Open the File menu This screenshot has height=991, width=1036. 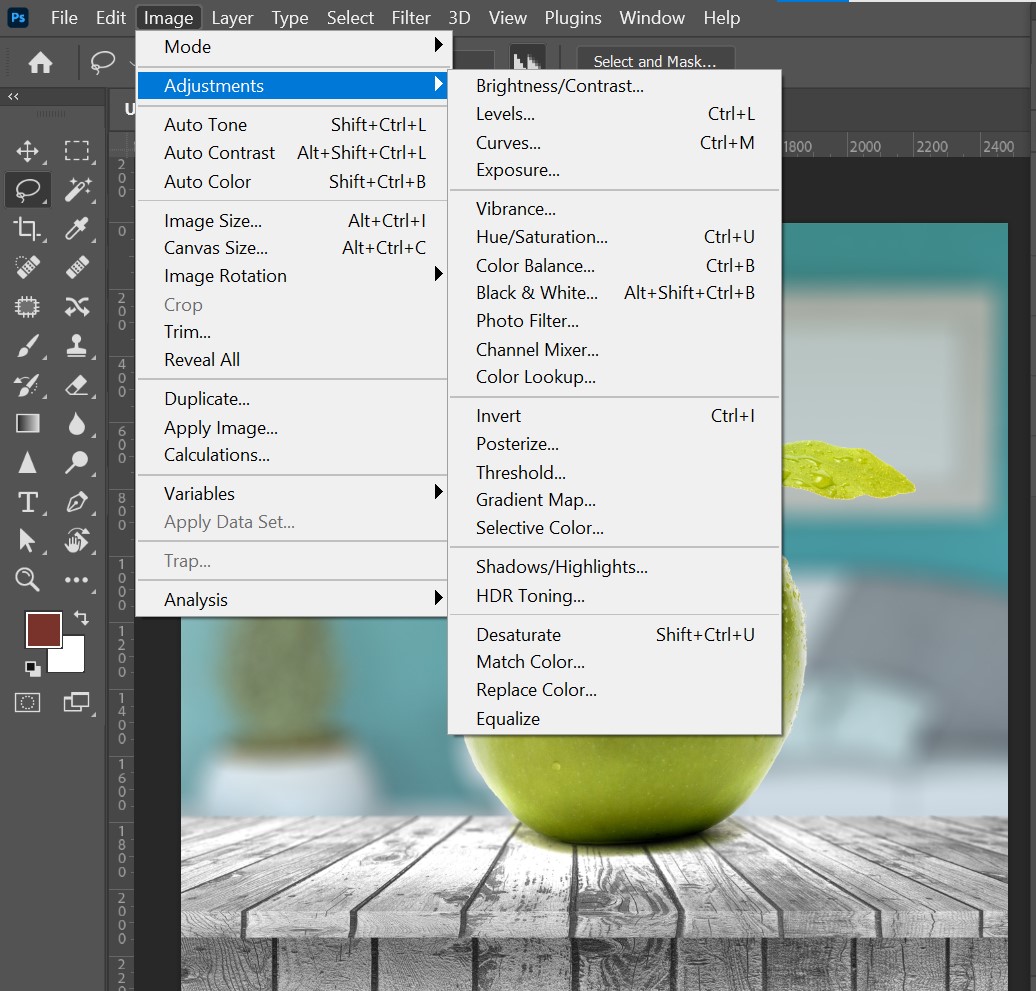pos(64,18)
